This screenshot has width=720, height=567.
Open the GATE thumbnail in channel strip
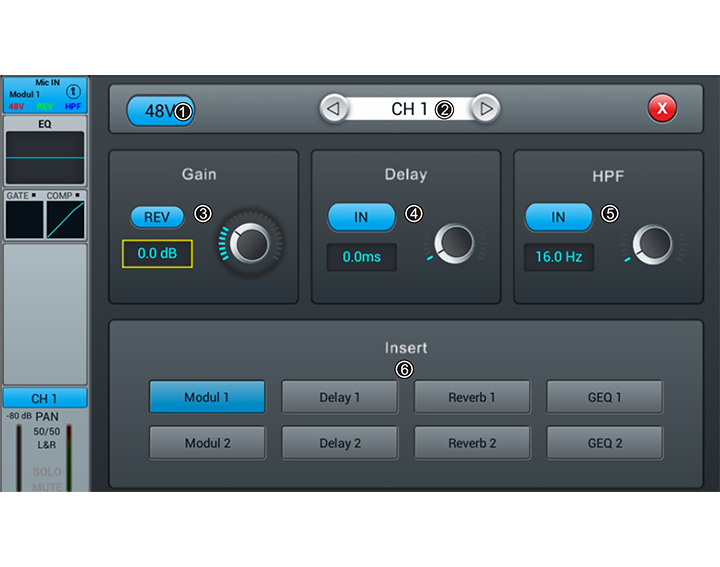[x=23, y=219]
